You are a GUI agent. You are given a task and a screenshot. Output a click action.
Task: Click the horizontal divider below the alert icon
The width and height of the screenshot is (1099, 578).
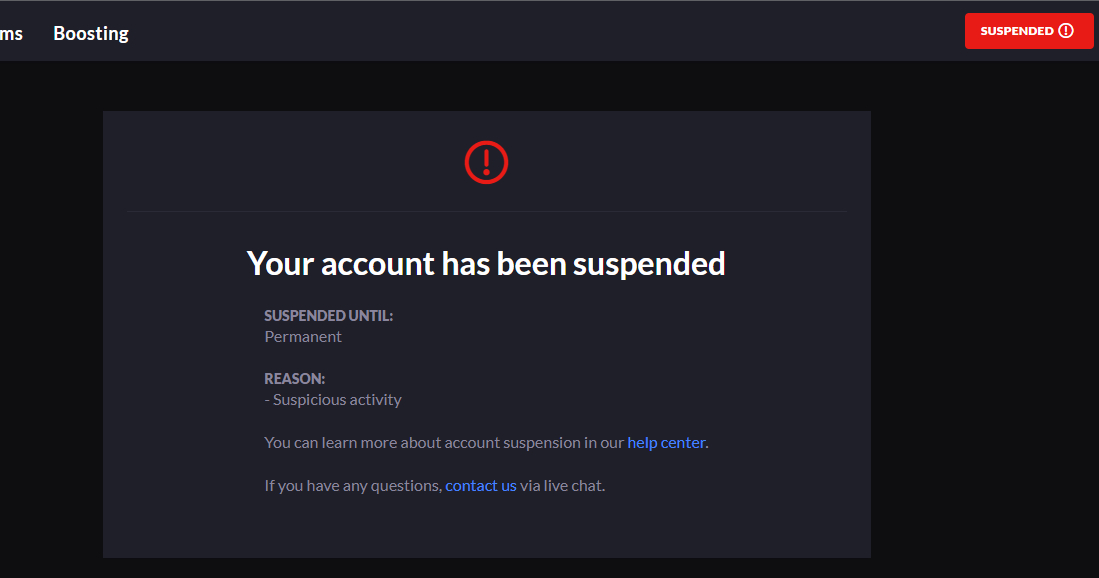tap(487, 212)
